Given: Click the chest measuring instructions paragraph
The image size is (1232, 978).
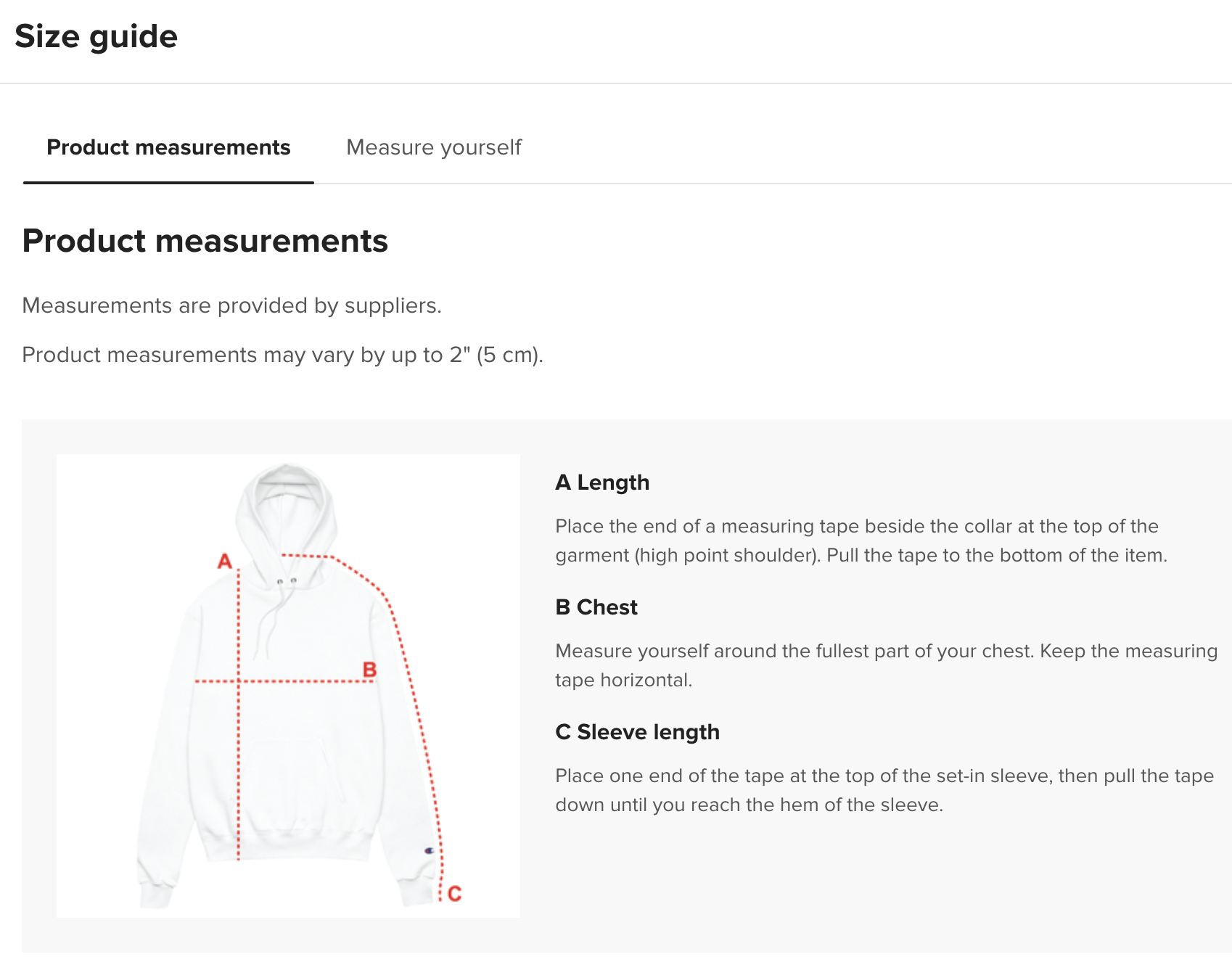Looking at the screenshot, I should tap(887, 665).
